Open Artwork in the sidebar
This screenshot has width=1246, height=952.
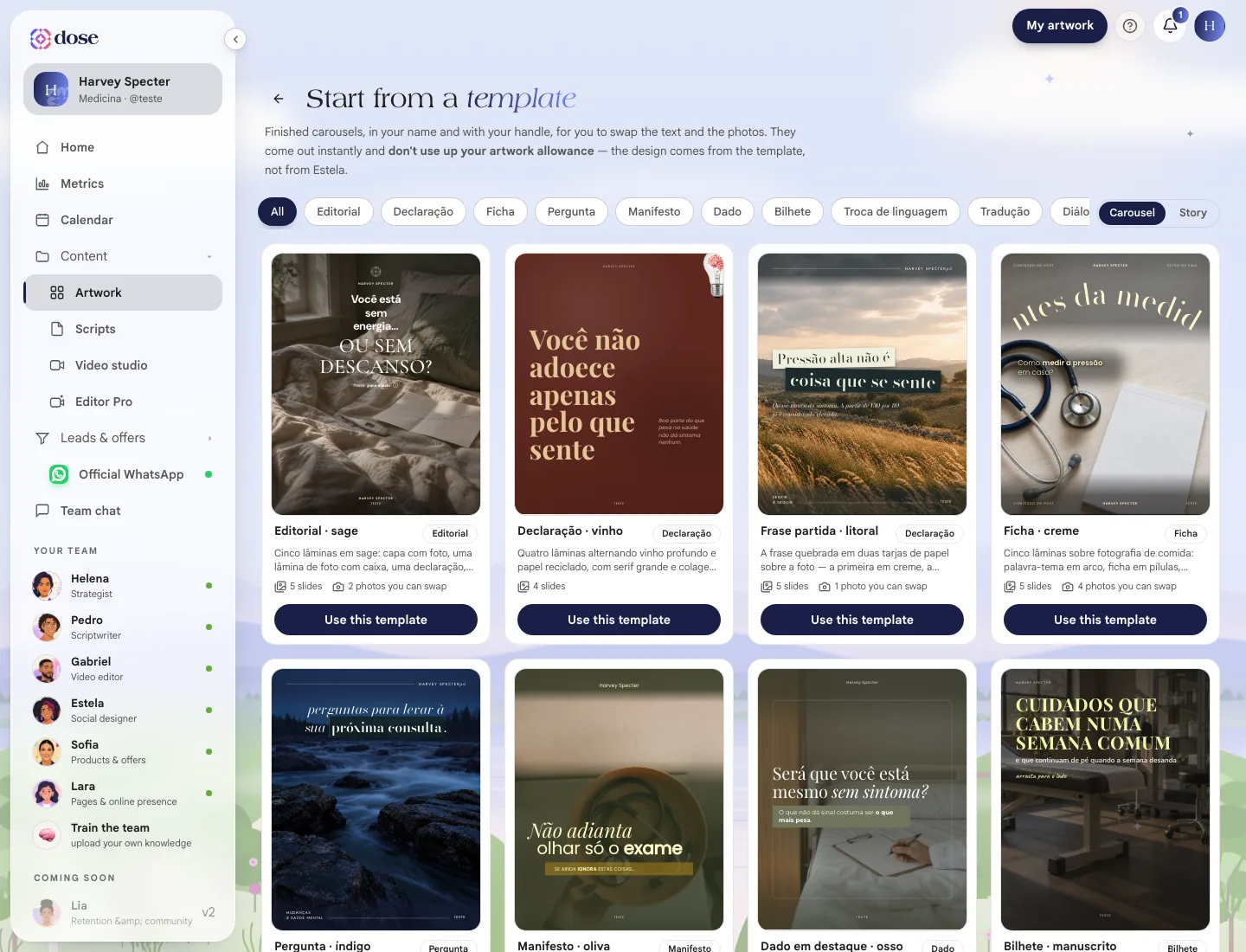[123, 293]
